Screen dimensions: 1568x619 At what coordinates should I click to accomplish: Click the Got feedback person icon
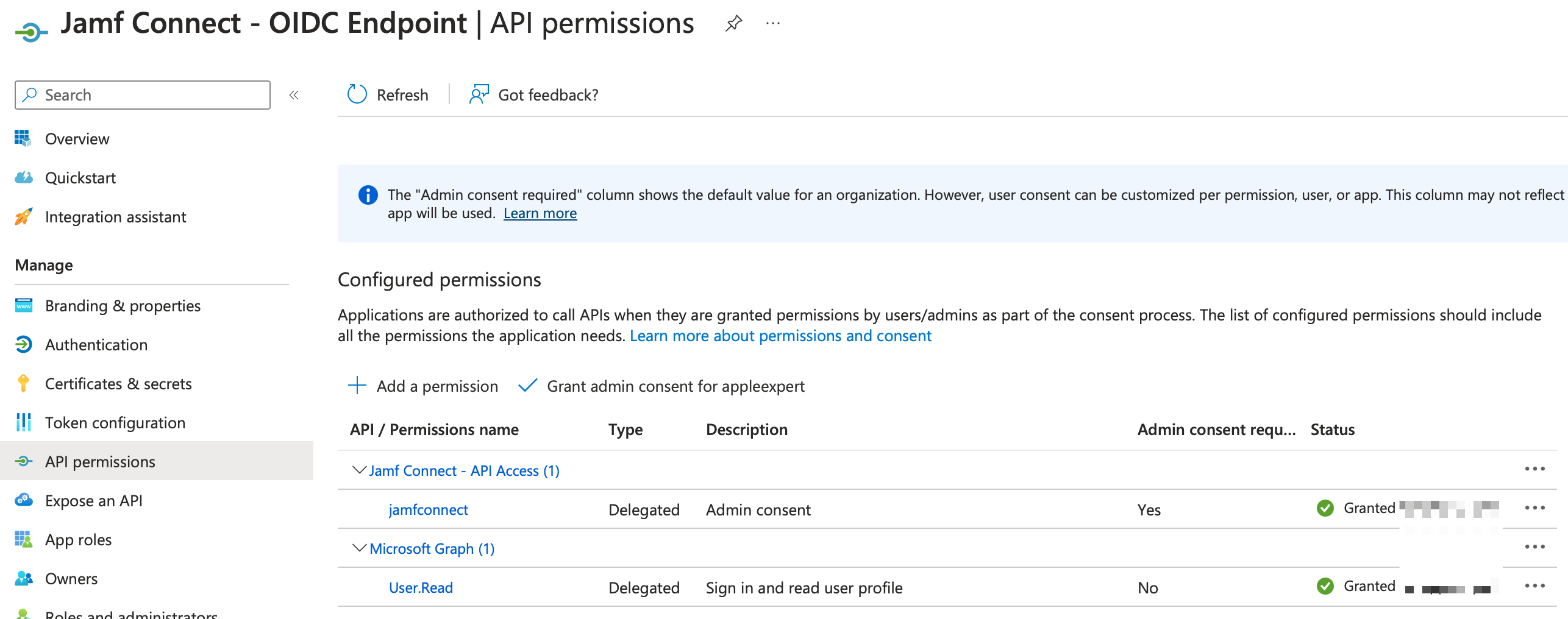[x=479, y=94]
